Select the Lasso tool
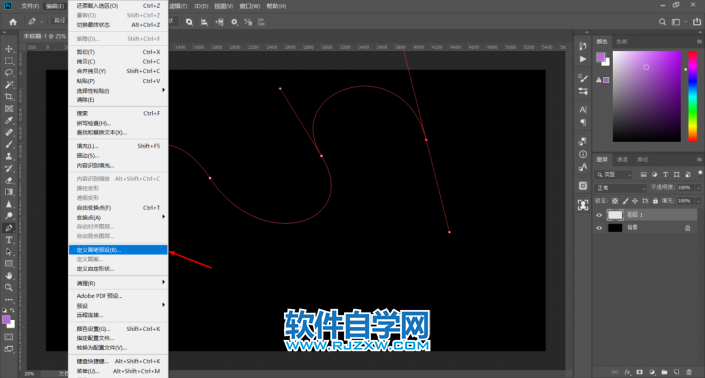This screenshot has width=705, height=378. point(9,72)
